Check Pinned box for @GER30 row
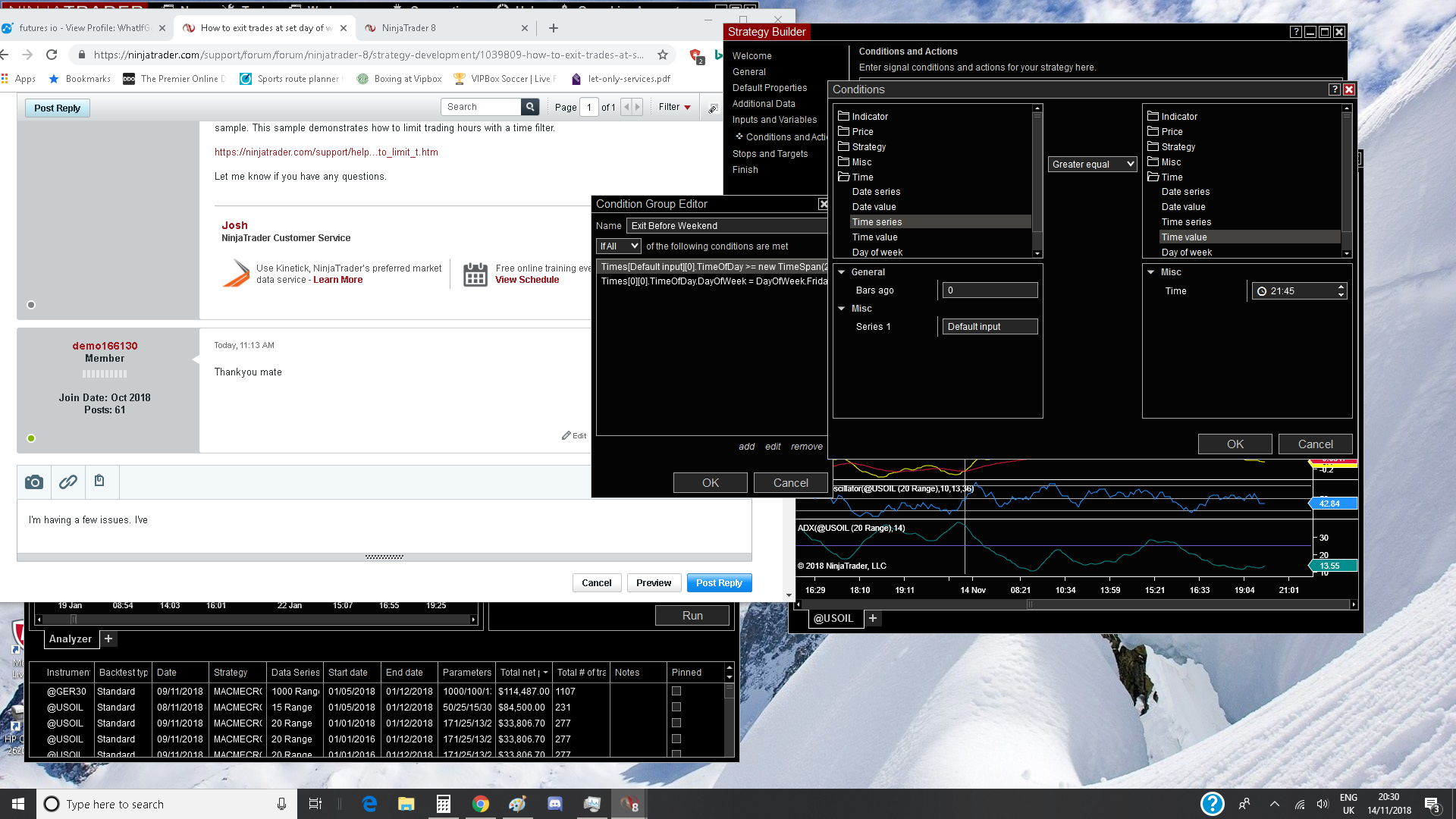 676,691
